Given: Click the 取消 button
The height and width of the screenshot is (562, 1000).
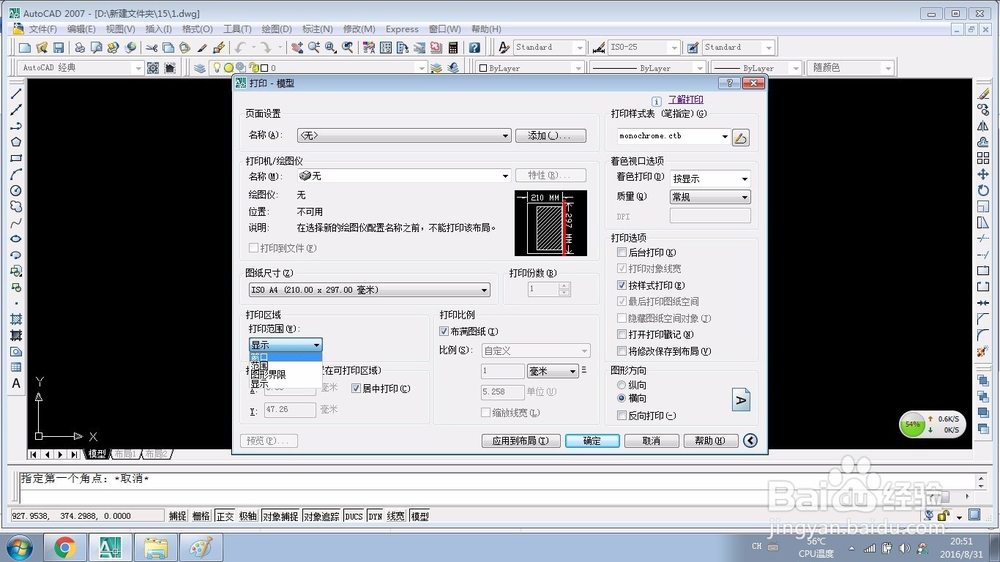Looking at the screenshot, I should 651,441.
